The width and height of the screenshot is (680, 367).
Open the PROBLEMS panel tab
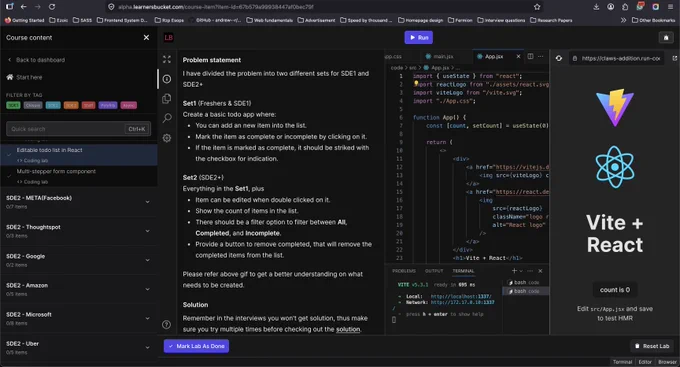[404, 271]
